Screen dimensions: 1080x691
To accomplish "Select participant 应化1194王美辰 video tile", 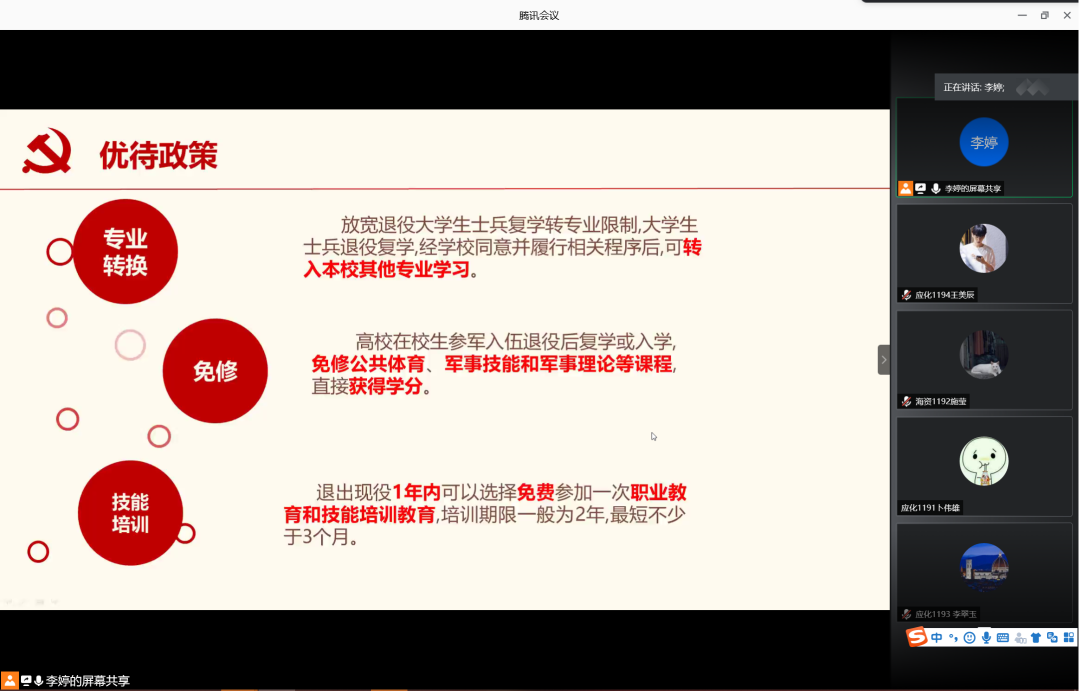I will [x=984, y=249].
